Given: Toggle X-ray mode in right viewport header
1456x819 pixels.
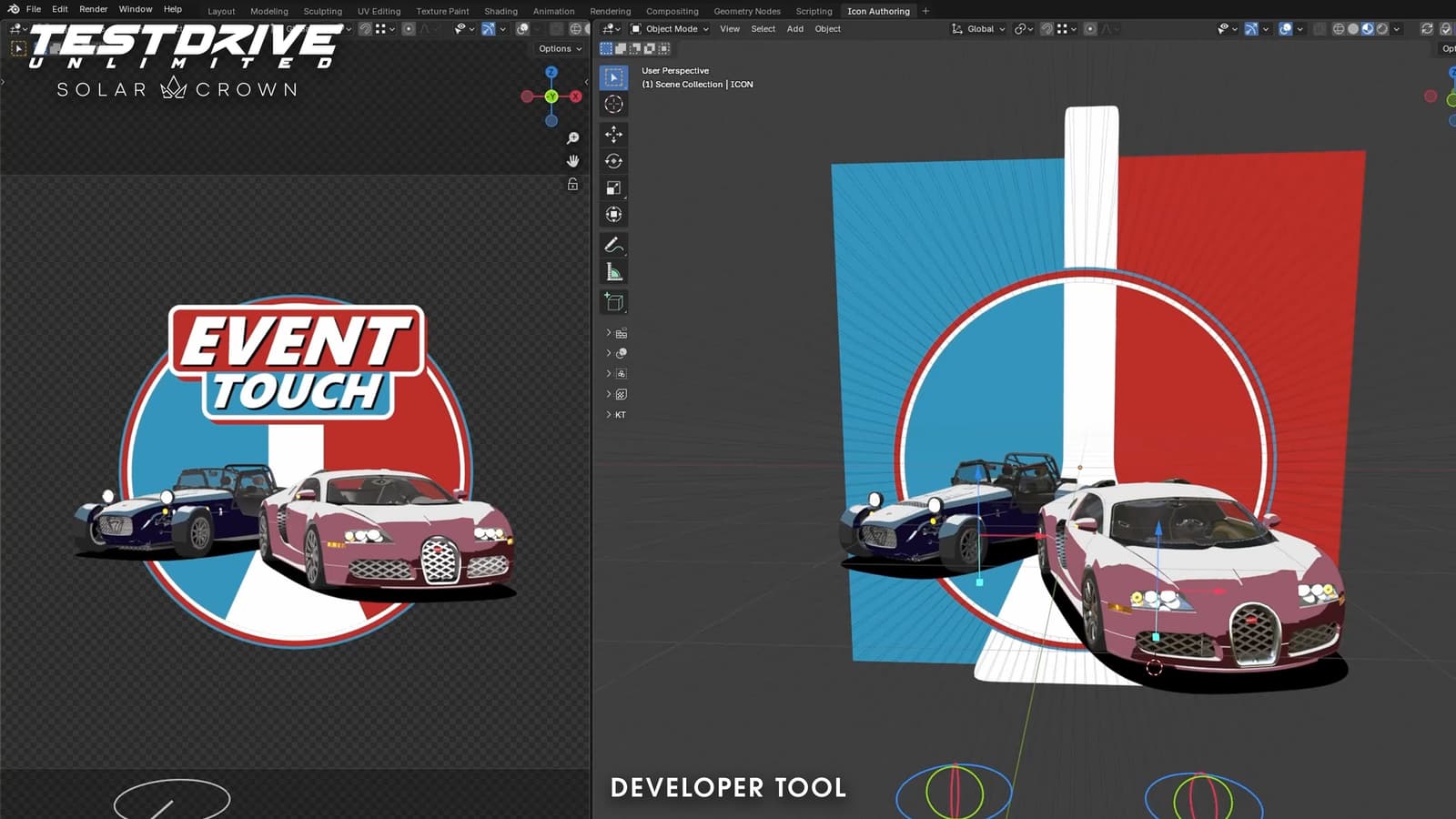Looking at the screenshot, I should point(1319,29).
